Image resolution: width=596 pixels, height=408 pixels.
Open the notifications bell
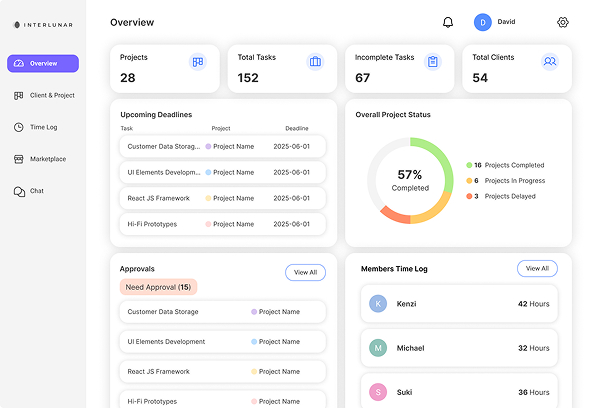pyautogui.click(x=448, y=22)
